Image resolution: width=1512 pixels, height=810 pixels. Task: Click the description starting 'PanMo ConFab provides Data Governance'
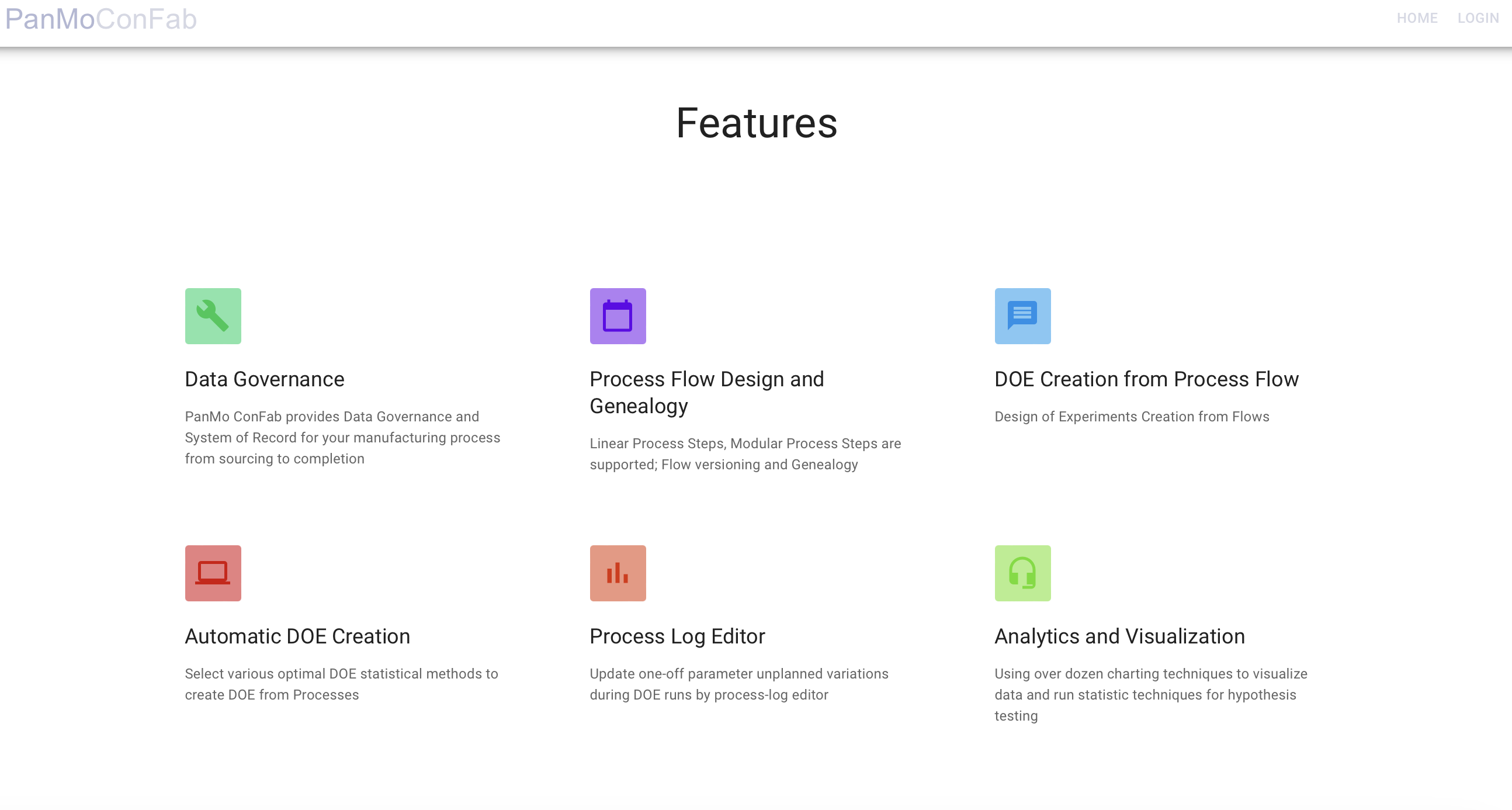pyautogui.click(x=343, y=438)
